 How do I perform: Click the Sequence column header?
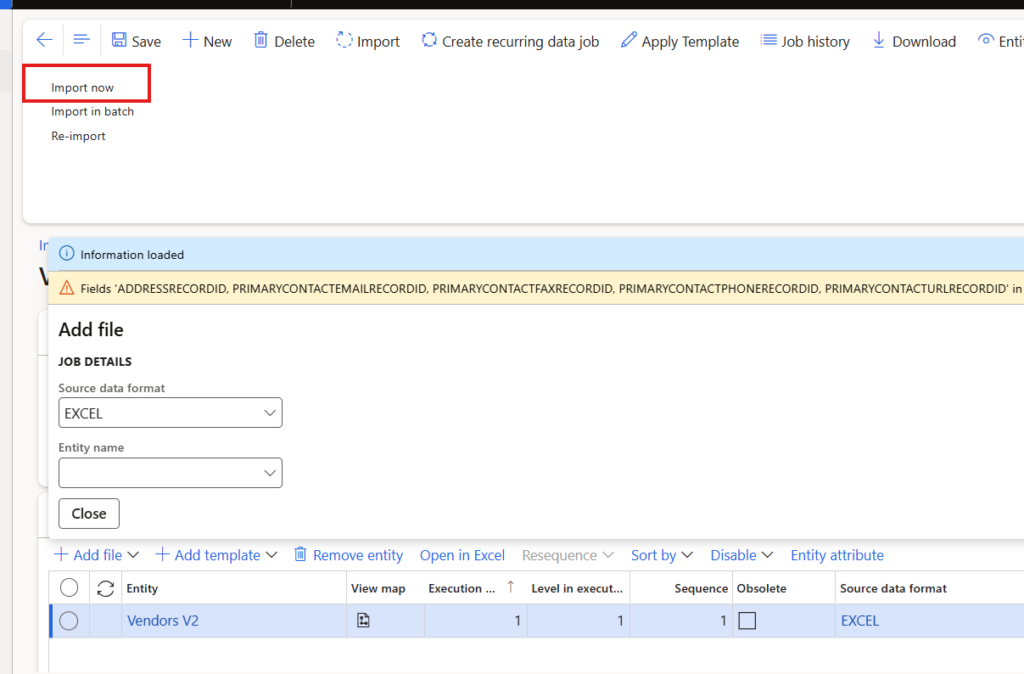[x=701, y=588]
